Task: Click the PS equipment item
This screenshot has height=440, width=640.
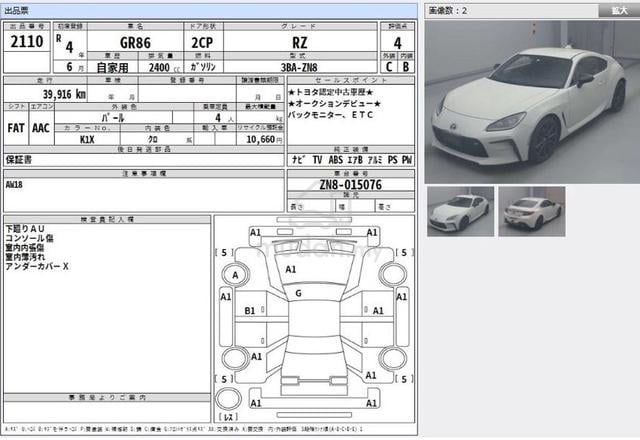Action: coord(393,160)
